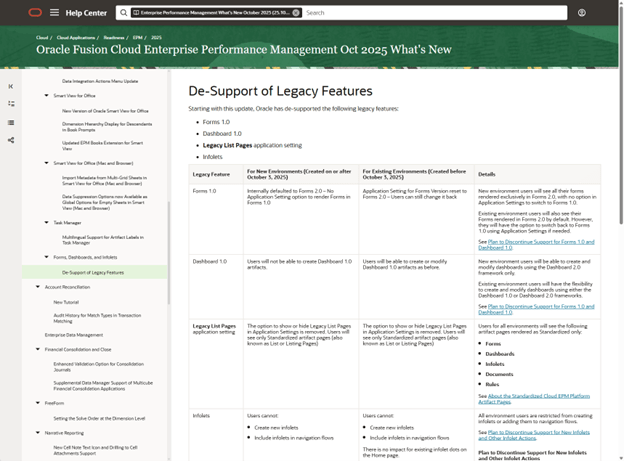Toggle the FreeForm section arrow
The height and width of the screenshot is (461, 624).
click(38, 404)
